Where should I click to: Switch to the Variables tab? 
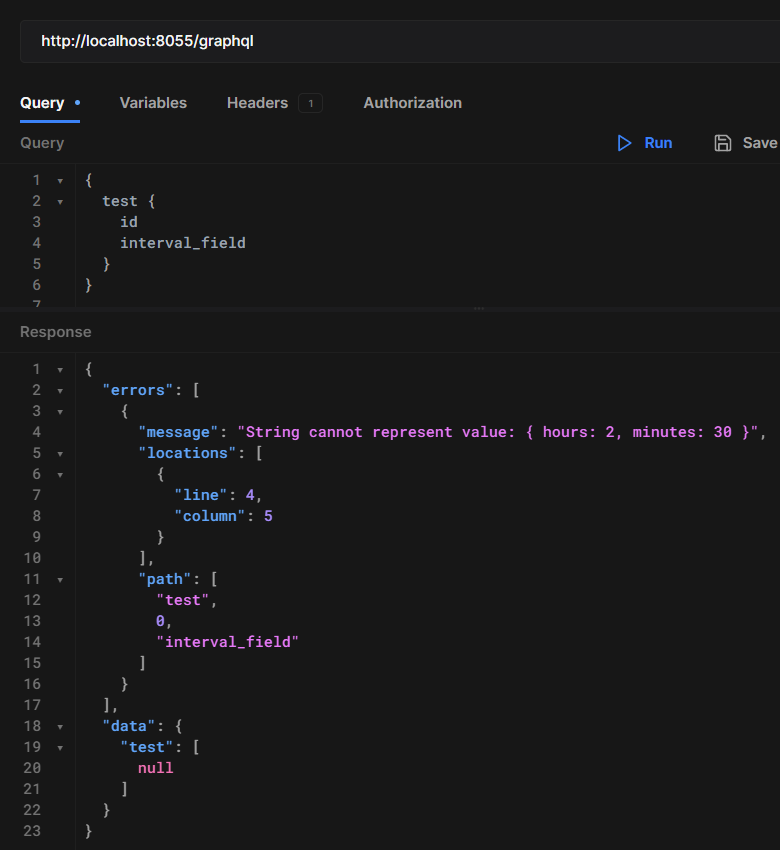click(x=153, y=103)
